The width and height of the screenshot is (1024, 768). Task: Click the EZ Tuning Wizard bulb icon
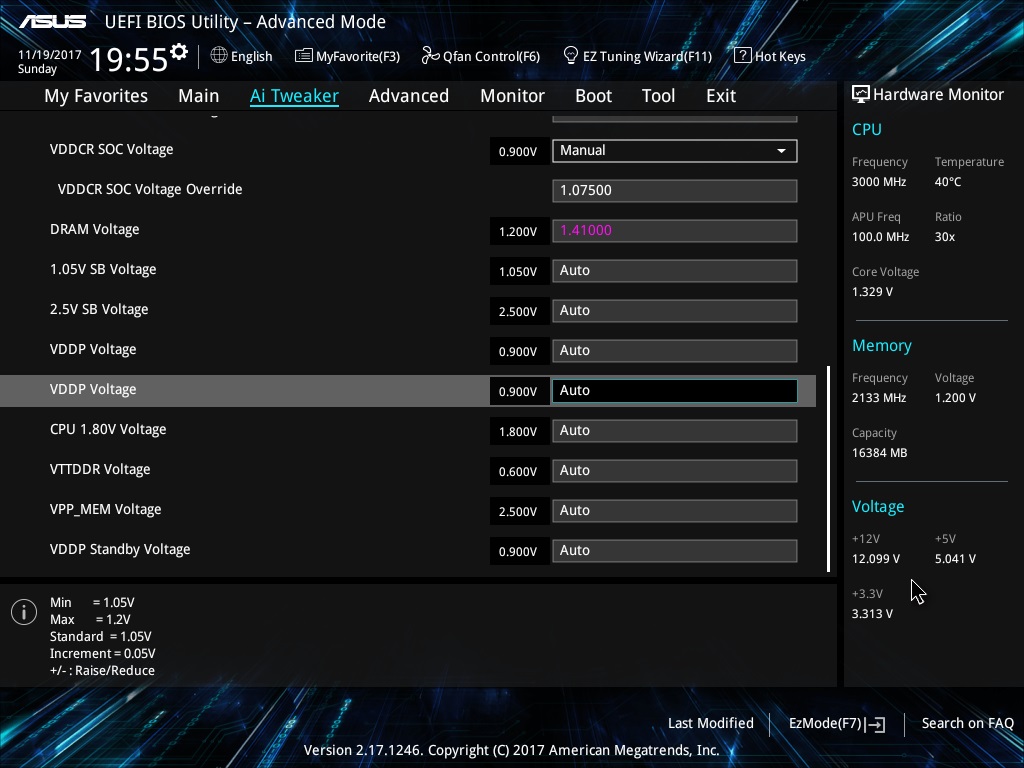pos(571,56)
